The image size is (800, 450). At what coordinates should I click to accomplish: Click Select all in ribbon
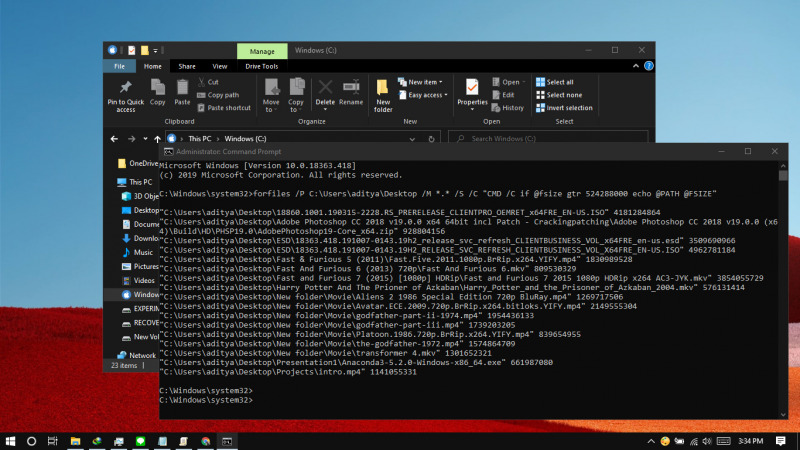click(x=555, y=82)
